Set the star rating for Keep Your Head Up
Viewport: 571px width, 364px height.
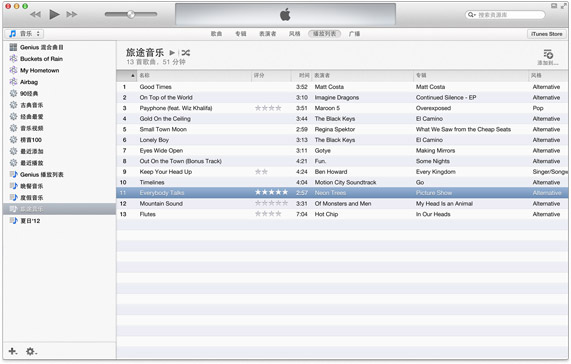pyautogui.click(x=261, y=172)
